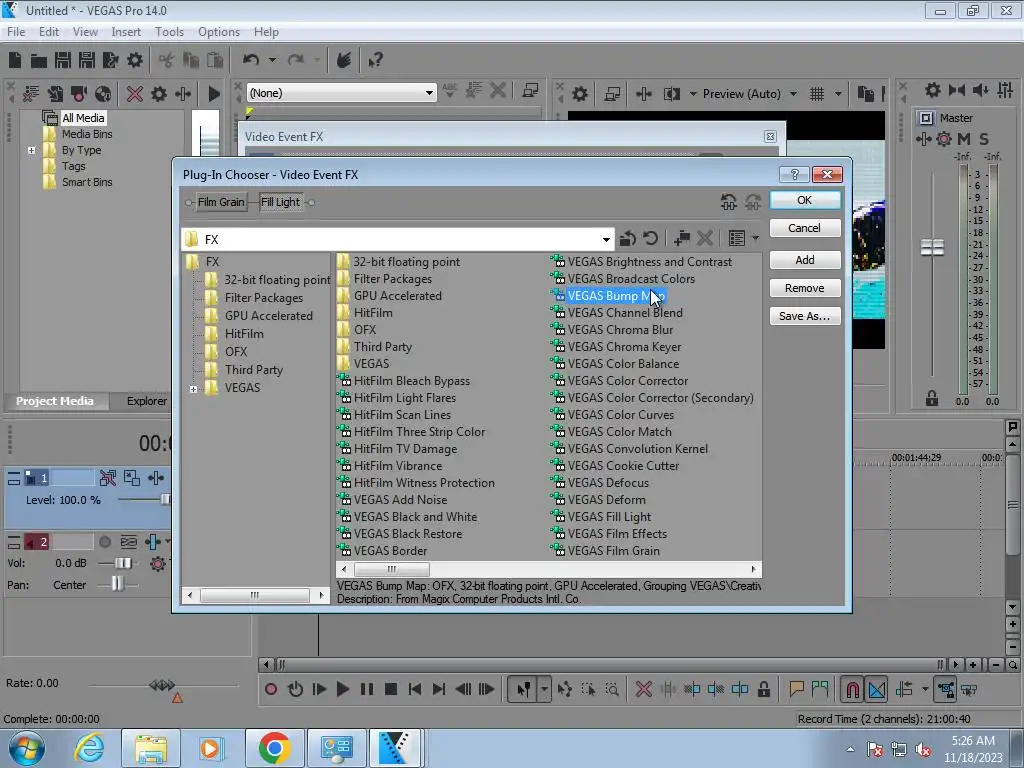This screenshot has width=1024, height=768.
Task: Toggle Fill Light plug-in in chain
Action: pyautogui.click(x=281, y=202)
